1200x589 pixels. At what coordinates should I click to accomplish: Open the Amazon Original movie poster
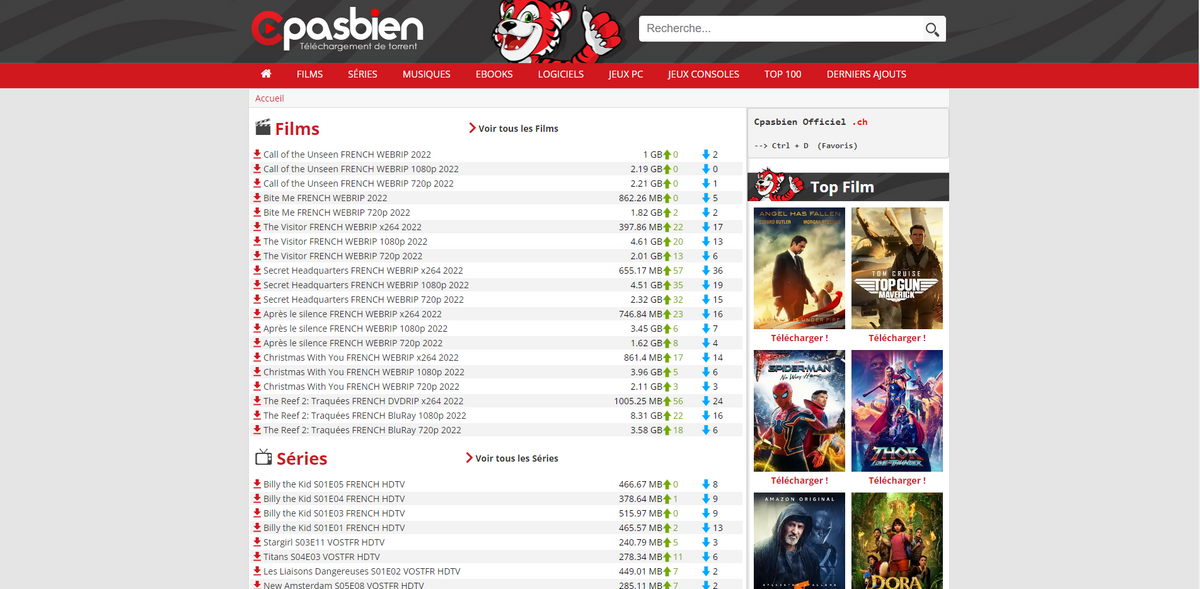(799, 540)
